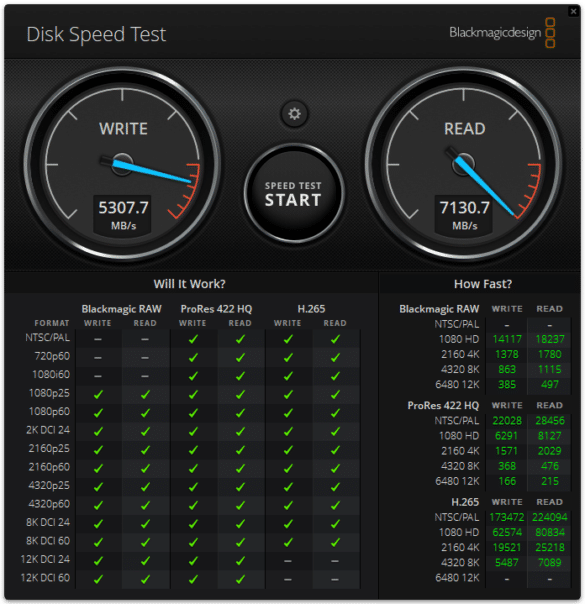
Task: Click Blackmagic RAW 2160 4K write value 1378
Action: tap(507, 354)
